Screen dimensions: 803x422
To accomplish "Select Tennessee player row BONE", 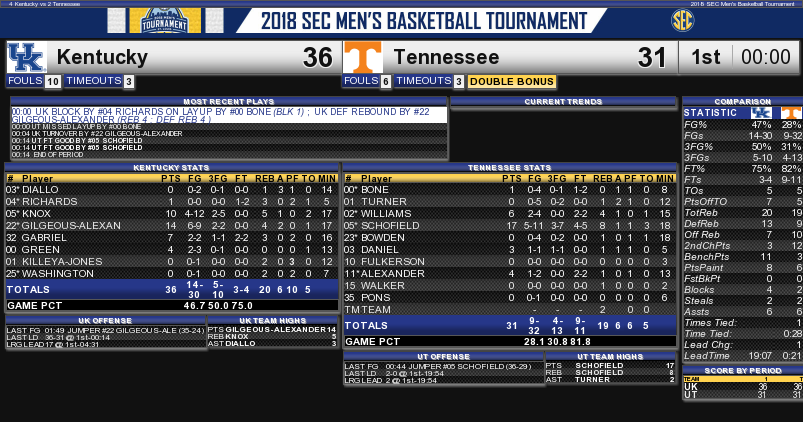I will [x=510, y=189].
